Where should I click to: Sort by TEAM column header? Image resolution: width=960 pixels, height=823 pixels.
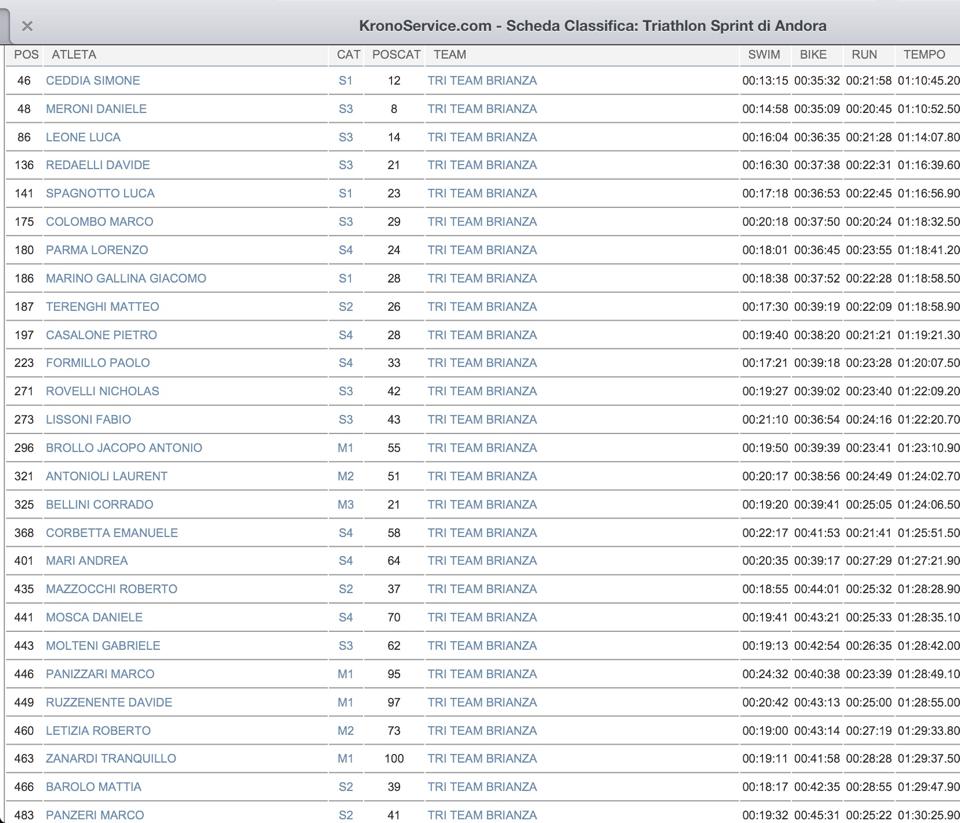point(450,54)
